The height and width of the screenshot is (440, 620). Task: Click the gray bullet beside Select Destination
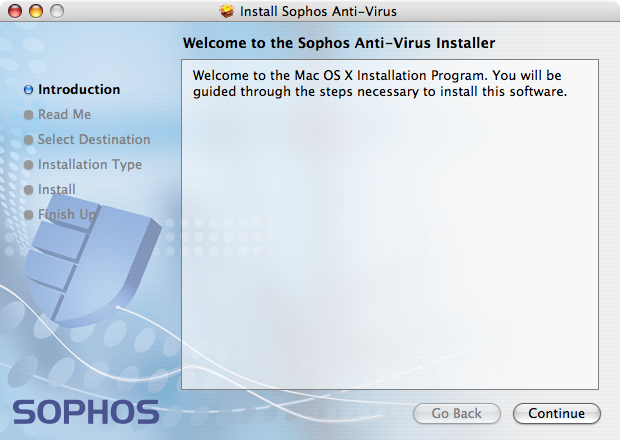28,140
